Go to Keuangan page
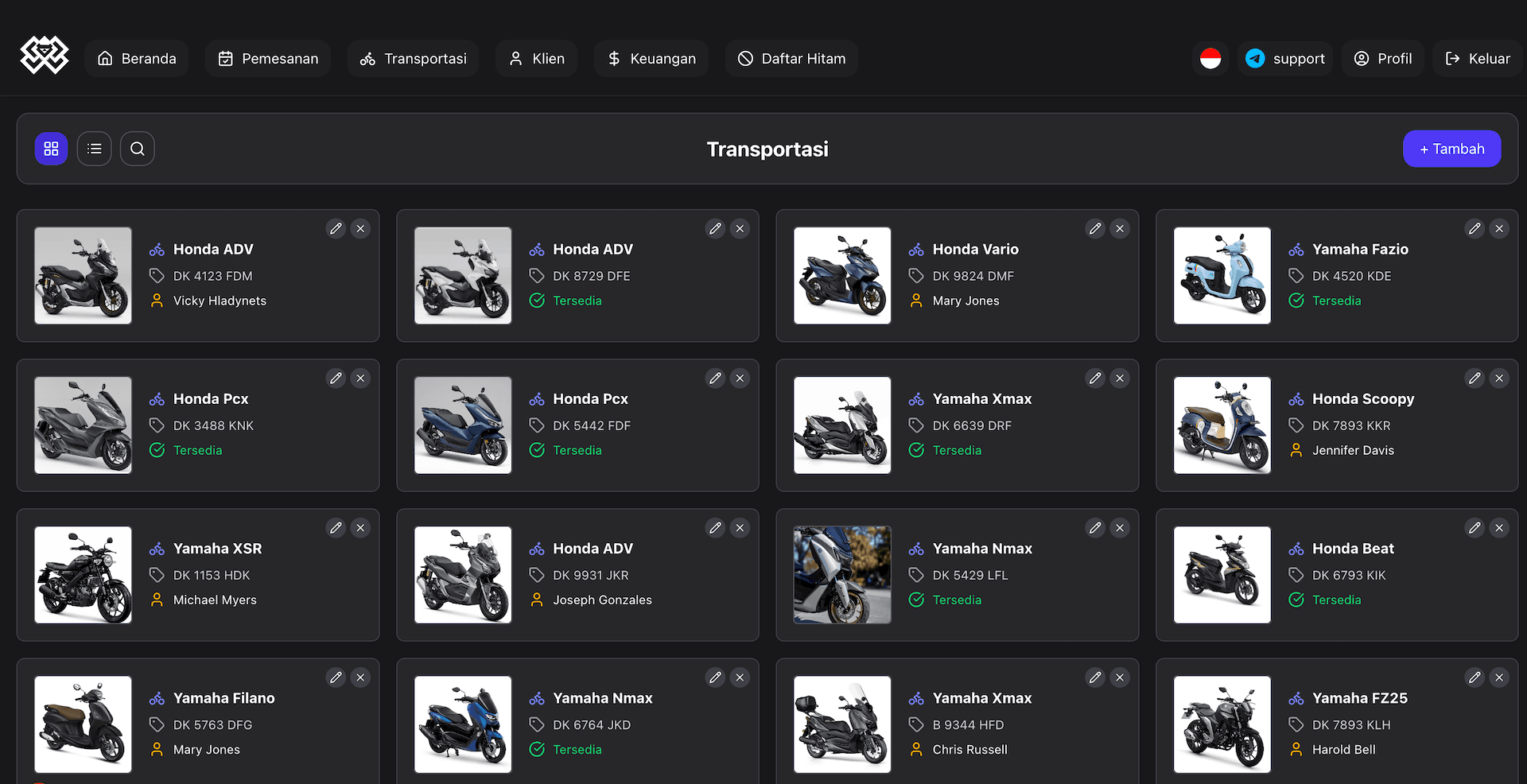1527x784 pixels. 651,59
